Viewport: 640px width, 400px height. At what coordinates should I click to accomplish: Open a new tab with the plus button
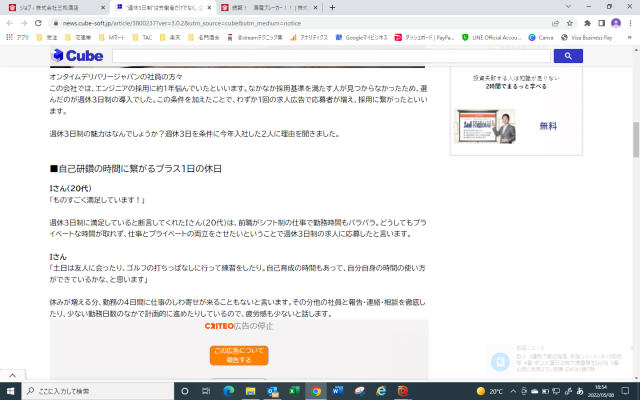click(x=332, y=7)
